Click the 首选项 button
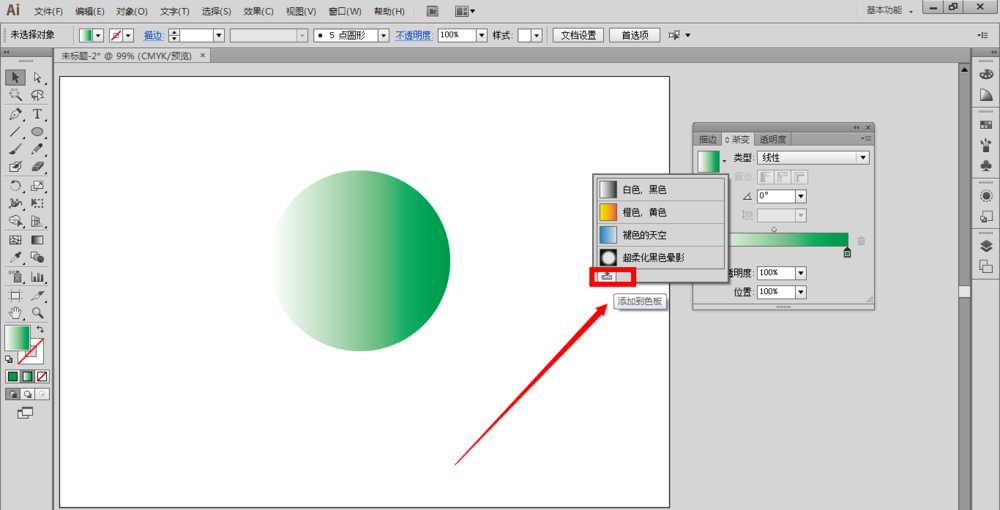The height and width of the screenshot is (510, 1000). [x=634, y=35]
